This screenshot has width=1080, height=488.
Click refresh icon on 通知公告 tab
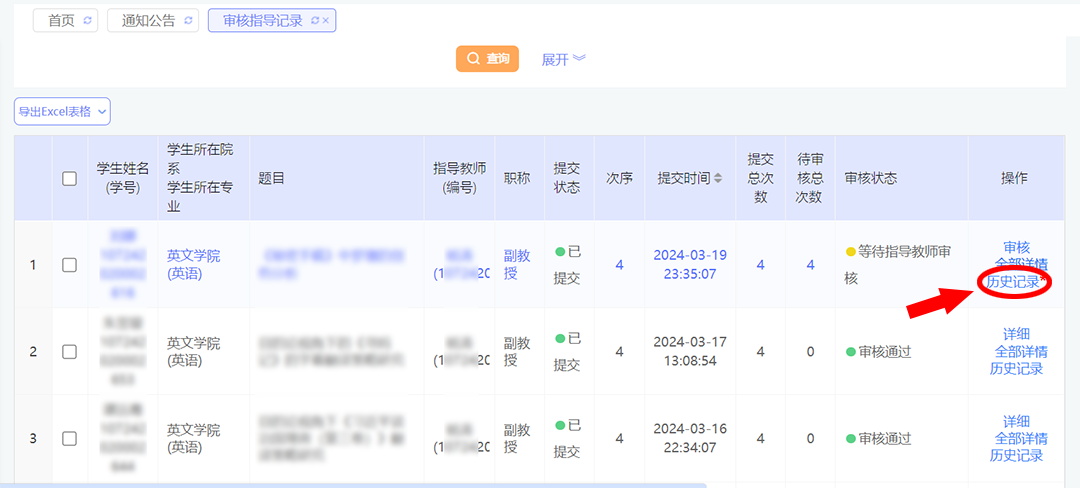190,21
